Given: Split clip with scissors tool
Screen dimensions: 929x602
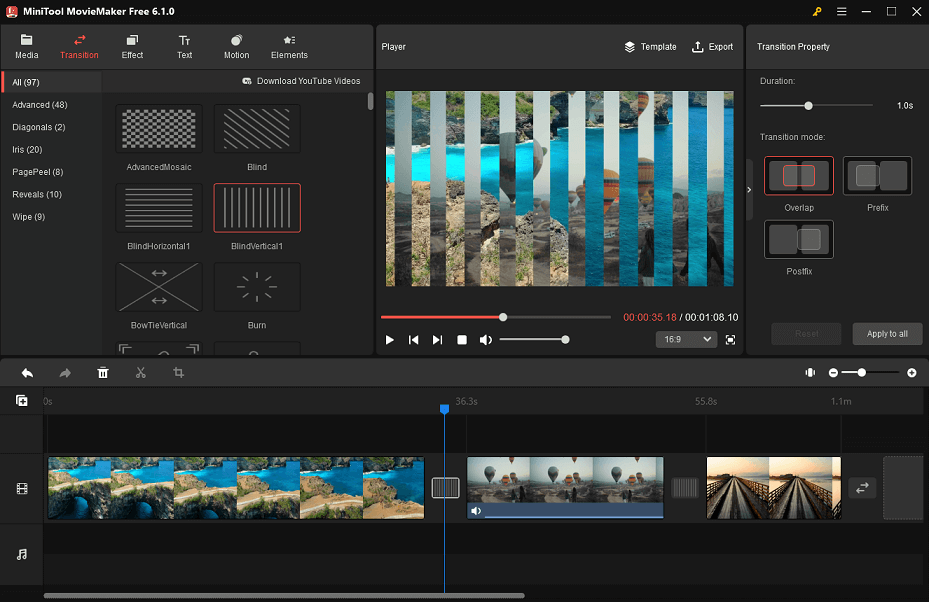Looking at the screenshot, I should pyautogui.click(x=140, y=373).
